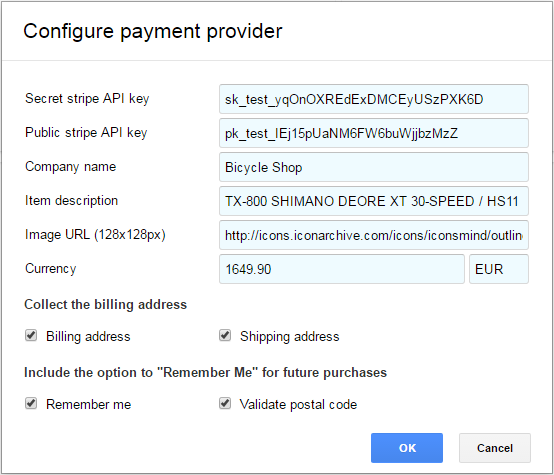Screen dimensions: 554x475
Task: Select the Company name input with Bicycle Shop
Action: 374,167
